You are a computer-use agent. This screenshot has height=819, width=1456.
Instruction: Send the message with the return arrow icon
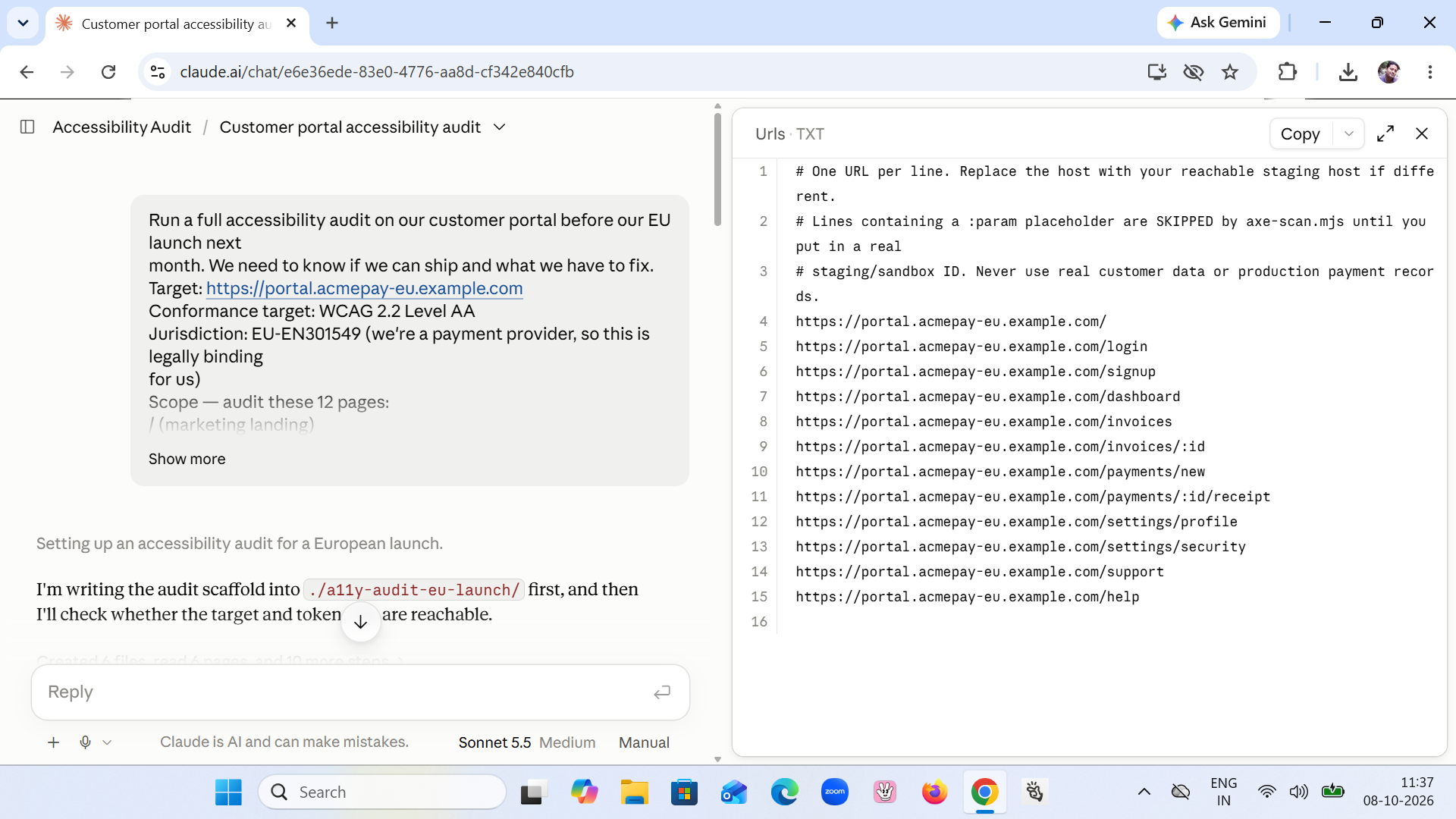(x=662, y=692)
